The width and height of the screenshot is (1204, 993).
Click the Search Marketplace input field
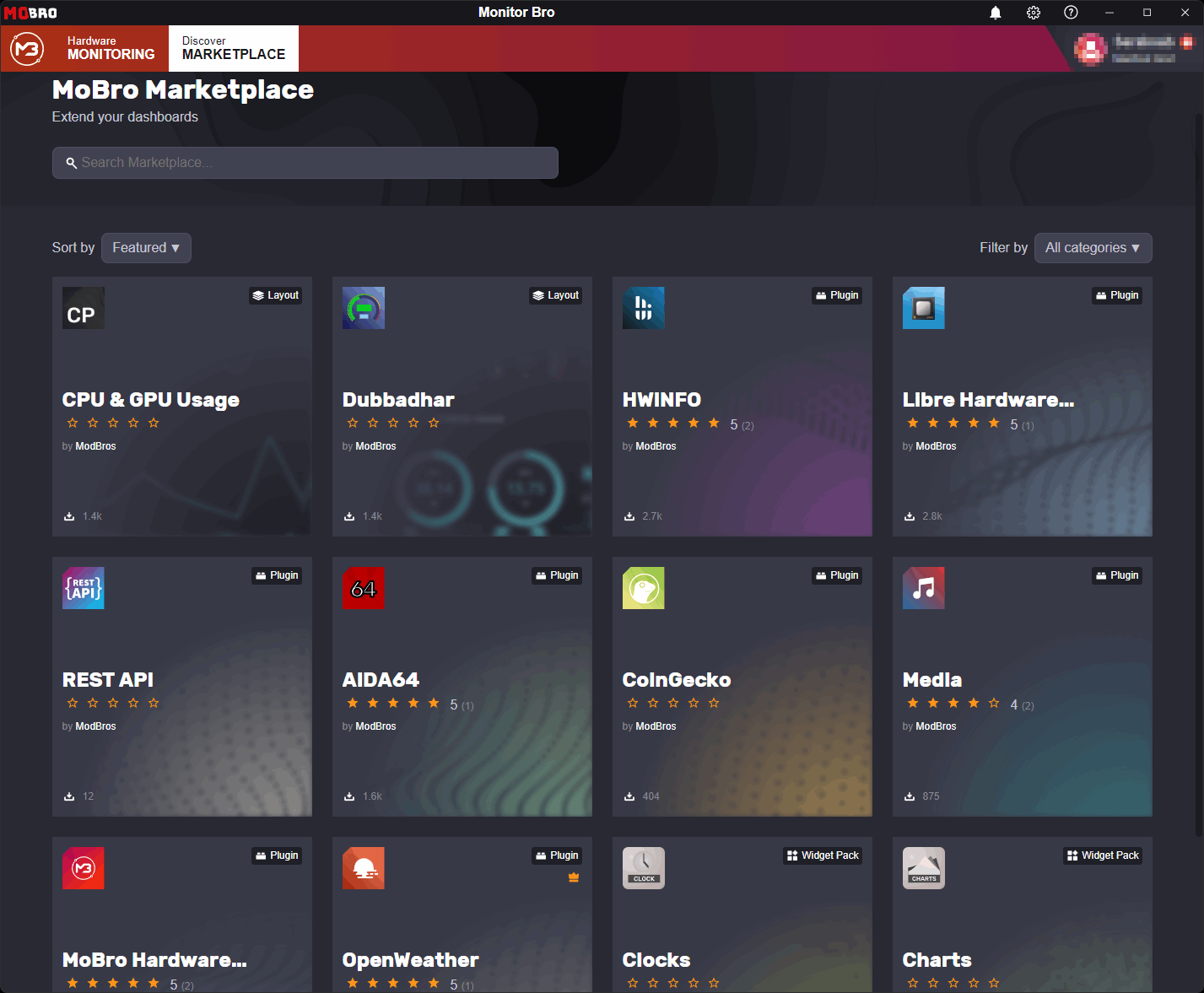(x=305, y=163)
